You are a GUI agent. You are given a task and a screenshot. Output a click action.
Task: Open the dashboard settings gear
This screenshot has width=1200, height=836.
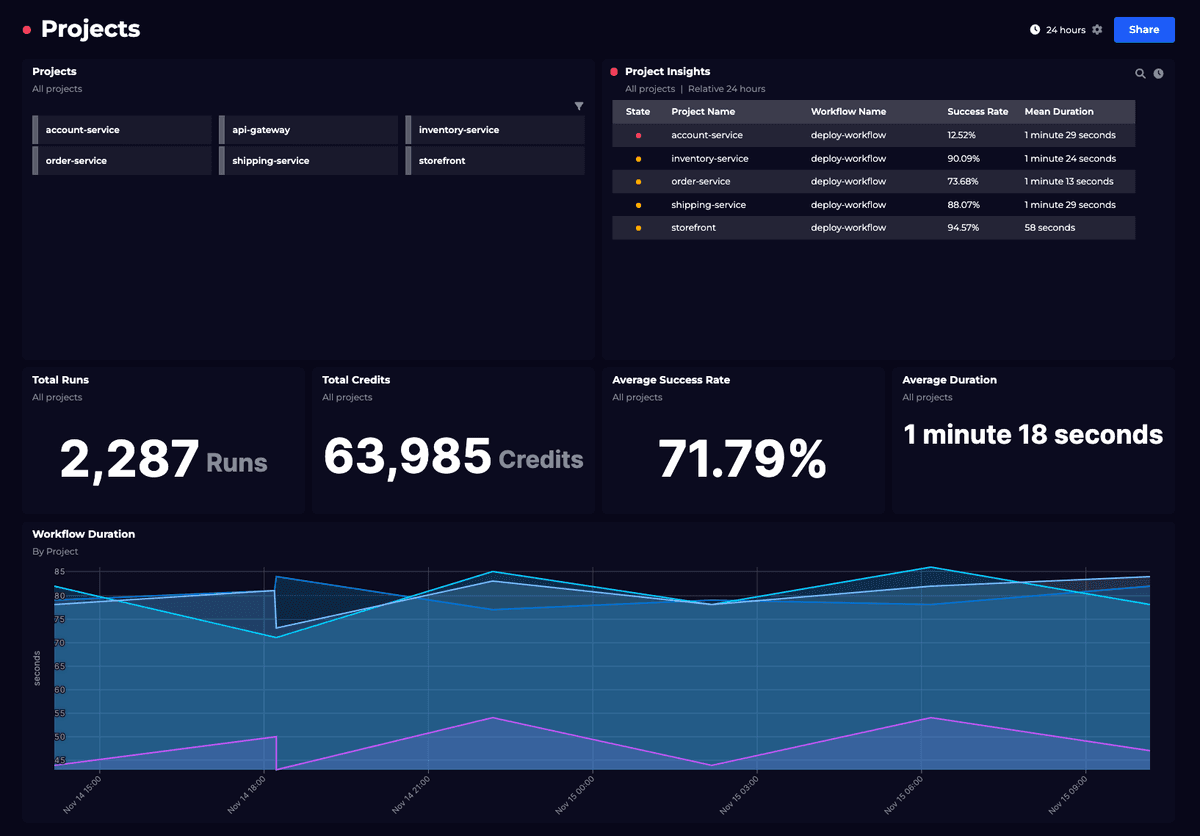(x=1097, y=29)
